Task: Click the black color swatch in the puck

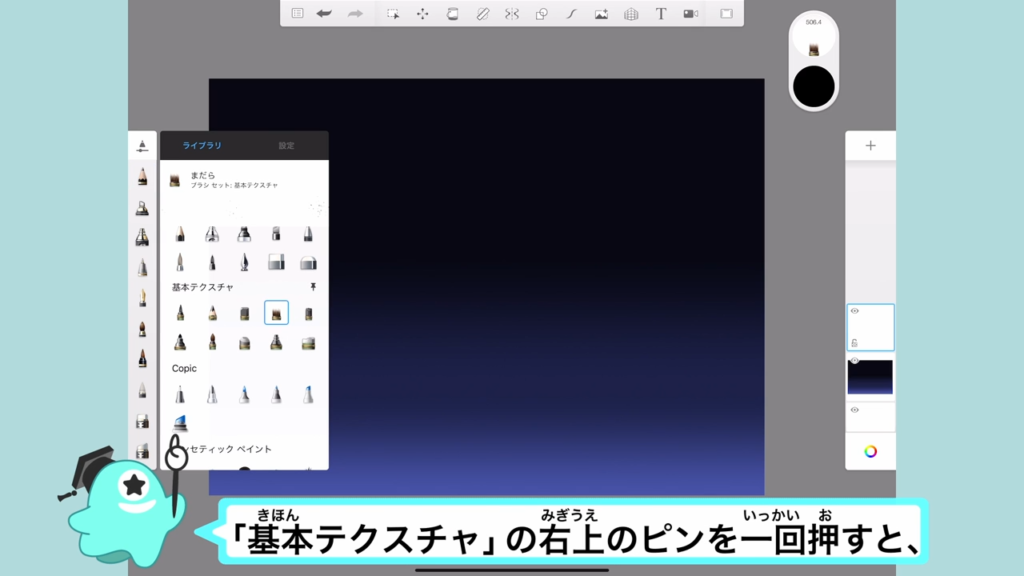Action: (x=813, y=87)
